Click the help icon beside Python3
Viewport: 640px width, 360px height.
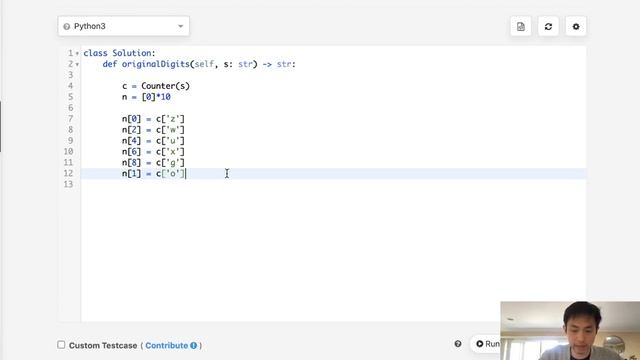click(67, 27)
